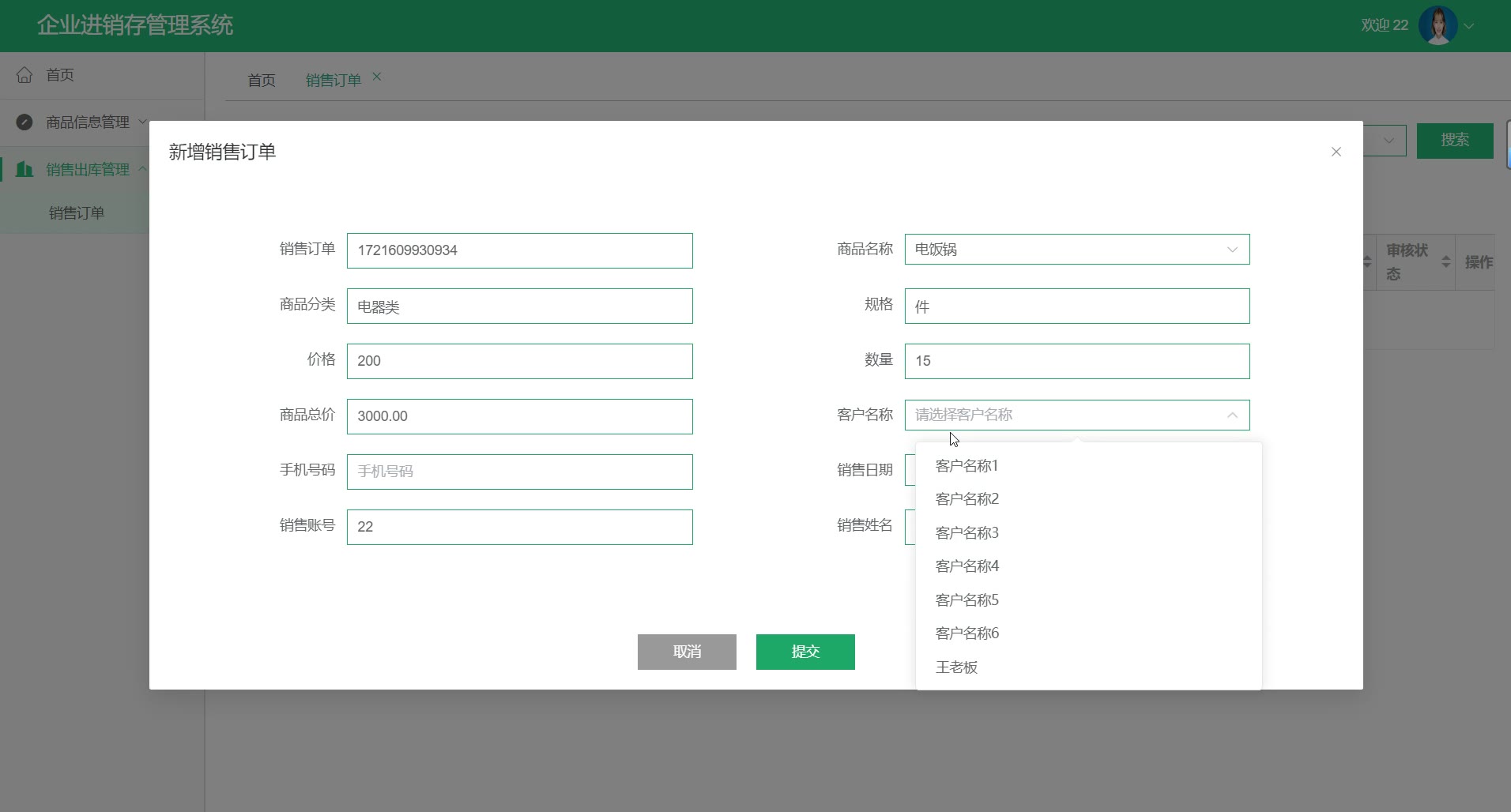
Task: Click the 审核状态 column sort arrows
Action: click(x=1445, y=261)
